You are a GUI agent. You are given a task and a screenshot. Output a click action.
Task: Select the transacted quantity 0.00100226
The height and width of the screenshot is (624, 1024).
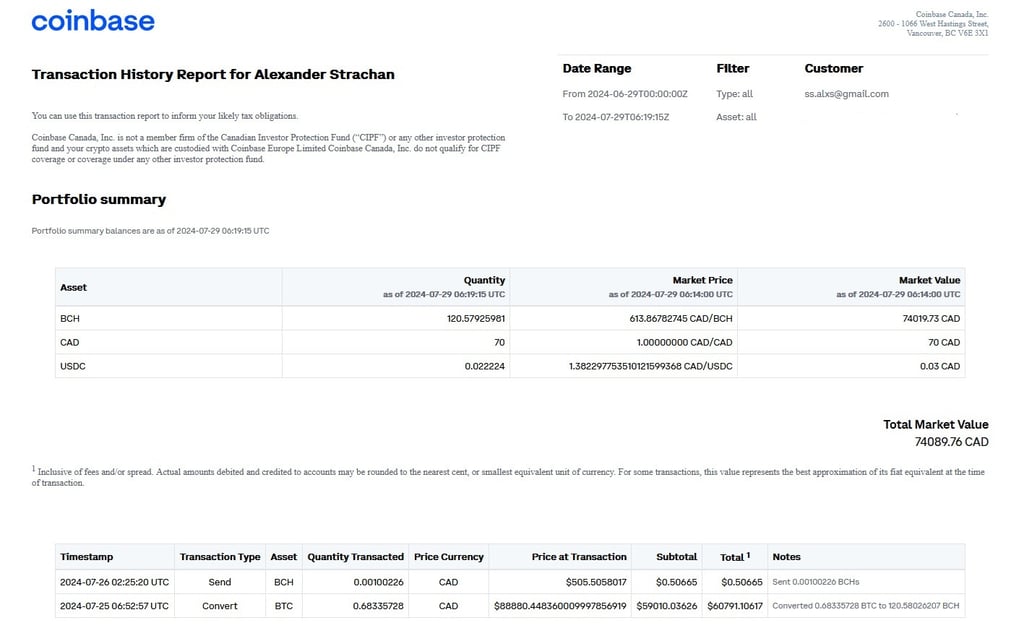pos(378,582)
